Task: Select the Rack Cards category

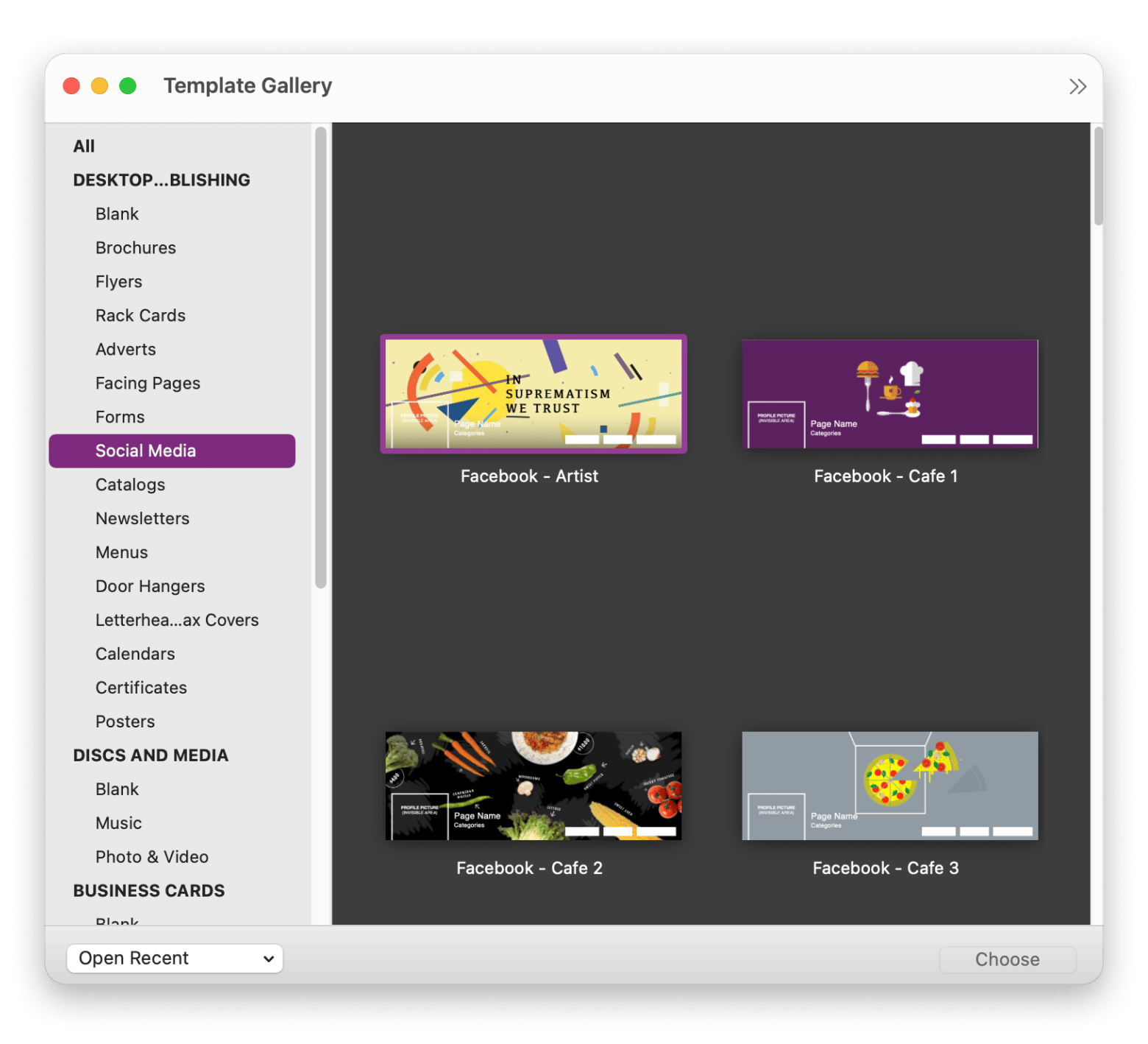Action: click(x=141, y=315)
